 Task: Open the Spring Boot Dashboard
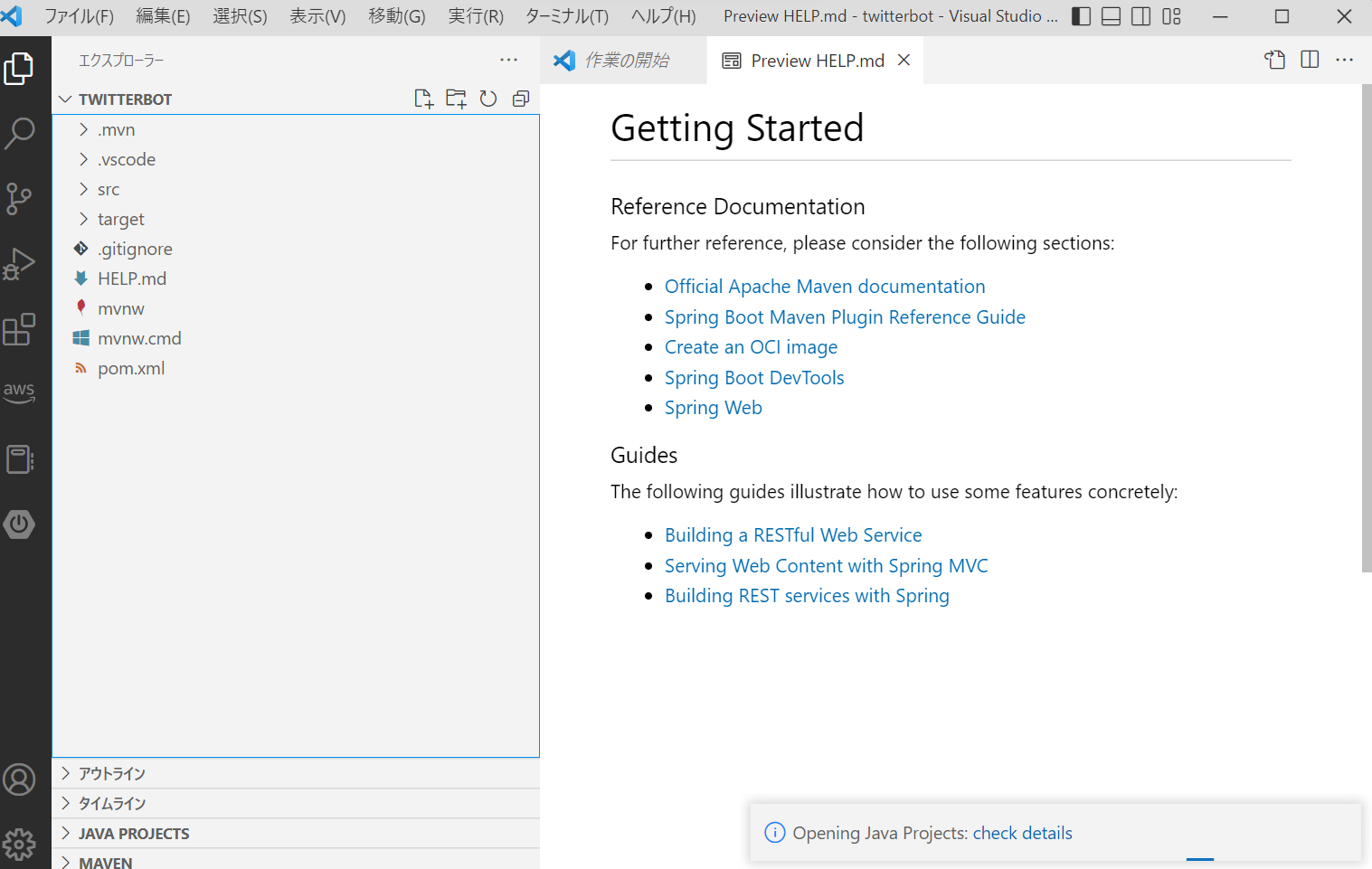point(19,524)
